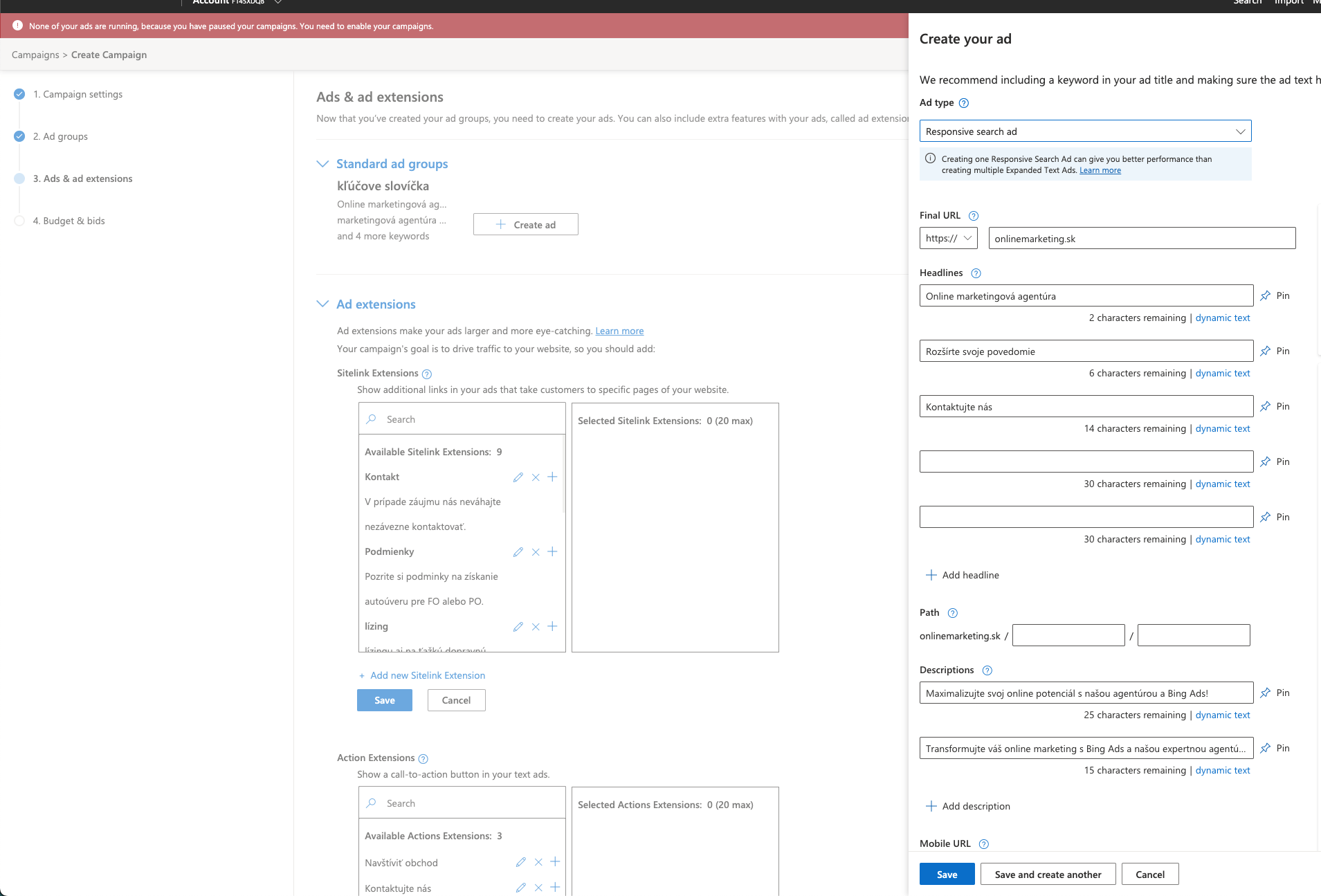Click 'Add new Sitelink Extension' link

pos(428,676)
